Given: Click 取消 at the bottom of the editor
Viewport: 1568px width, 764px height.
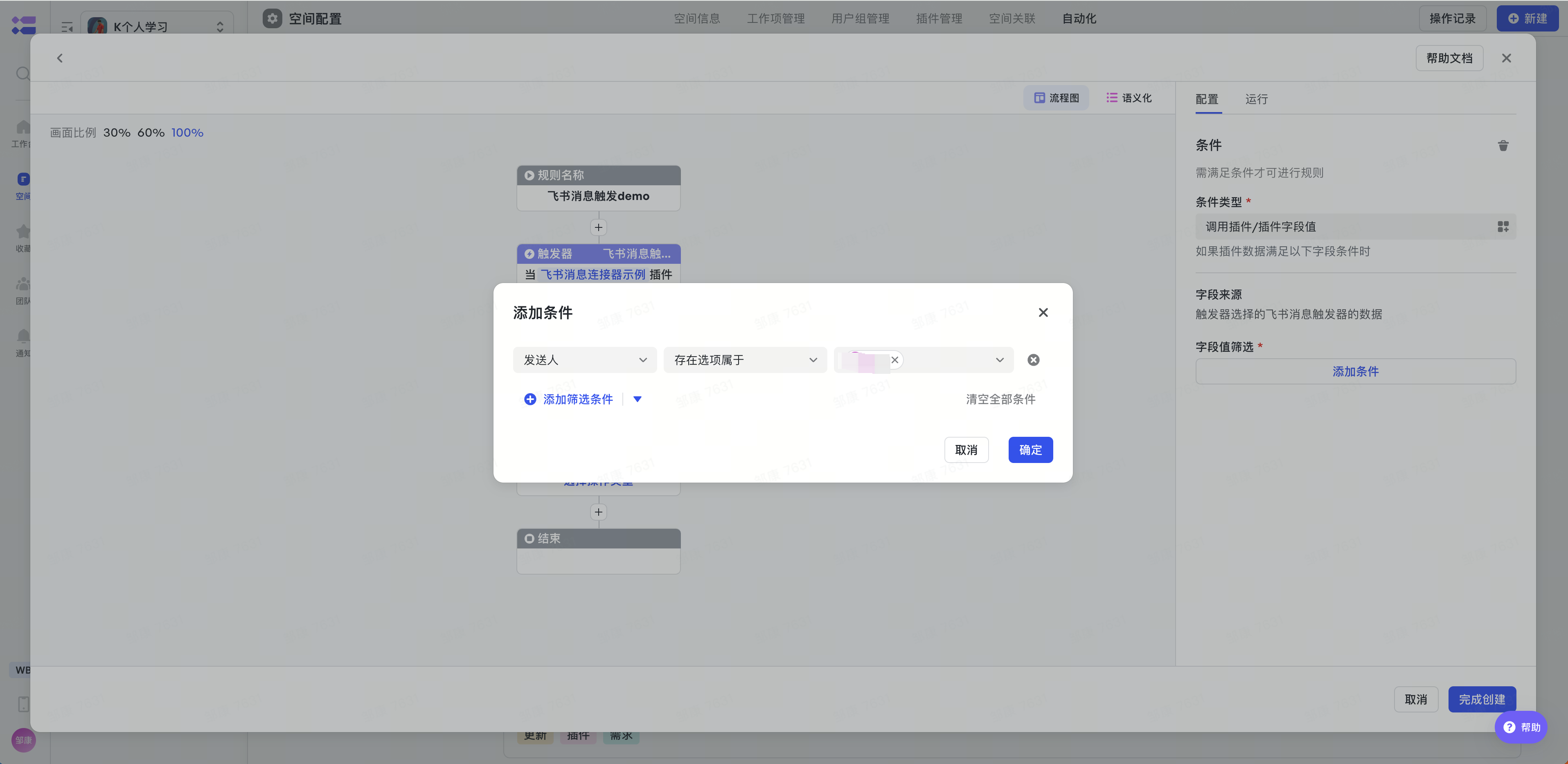Looking at the screenshot, I should click(x=1416, y=699).
